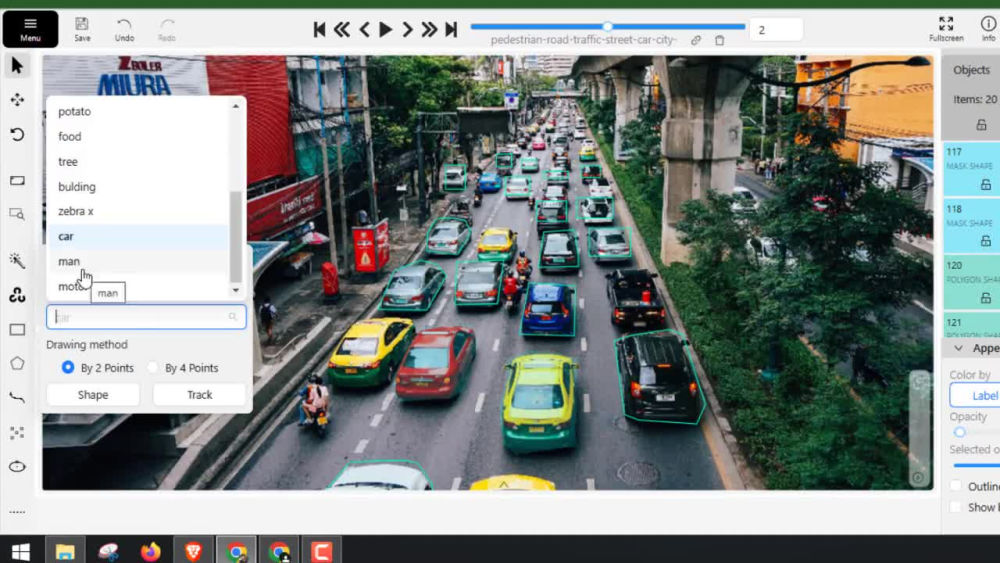Choose the tree label
The height and width of the screenshot is (563, 1000).
138,162
